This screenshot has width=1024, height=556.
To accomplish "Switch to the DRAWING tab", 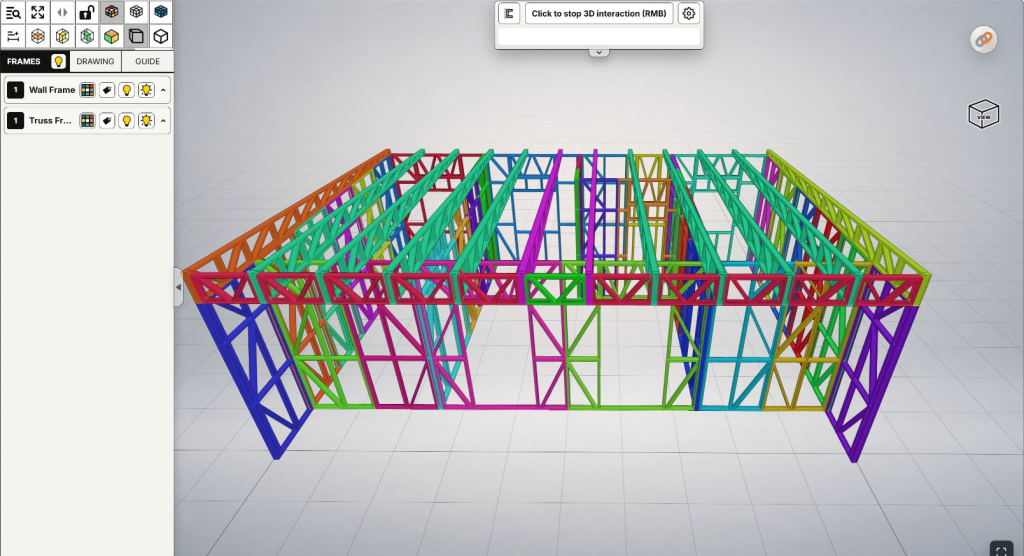I will [95, 61].
